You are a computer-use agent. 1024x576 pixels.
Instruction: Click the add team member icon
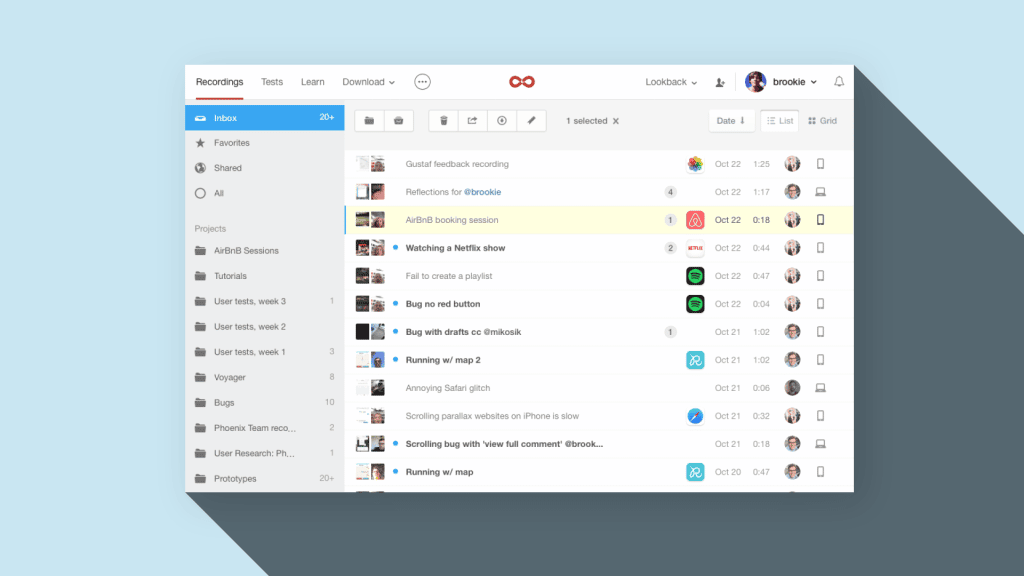720,82
